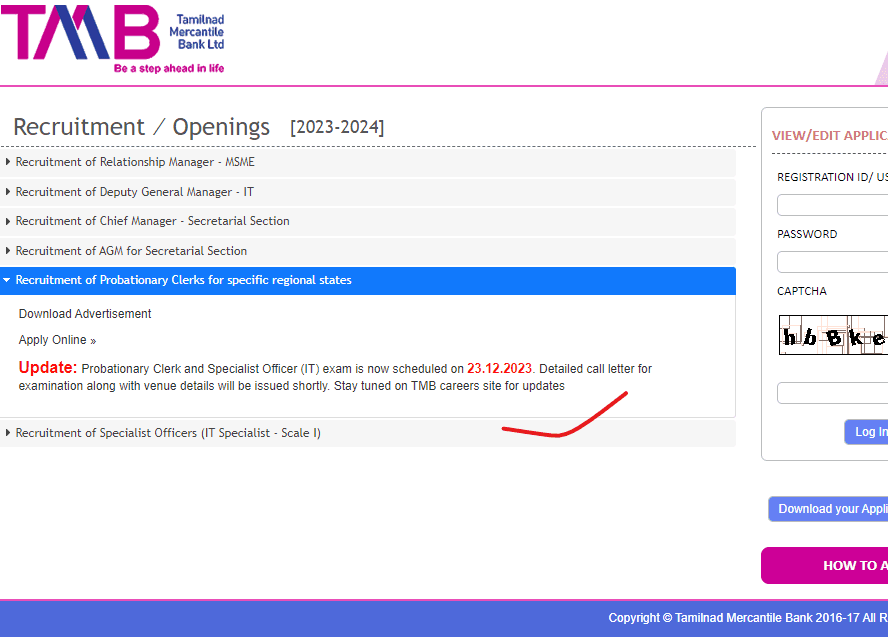Click the VIEW/EDIT APPLIC panel heading
The height and width of the screenshot is (637, 888).
(829, 136)
